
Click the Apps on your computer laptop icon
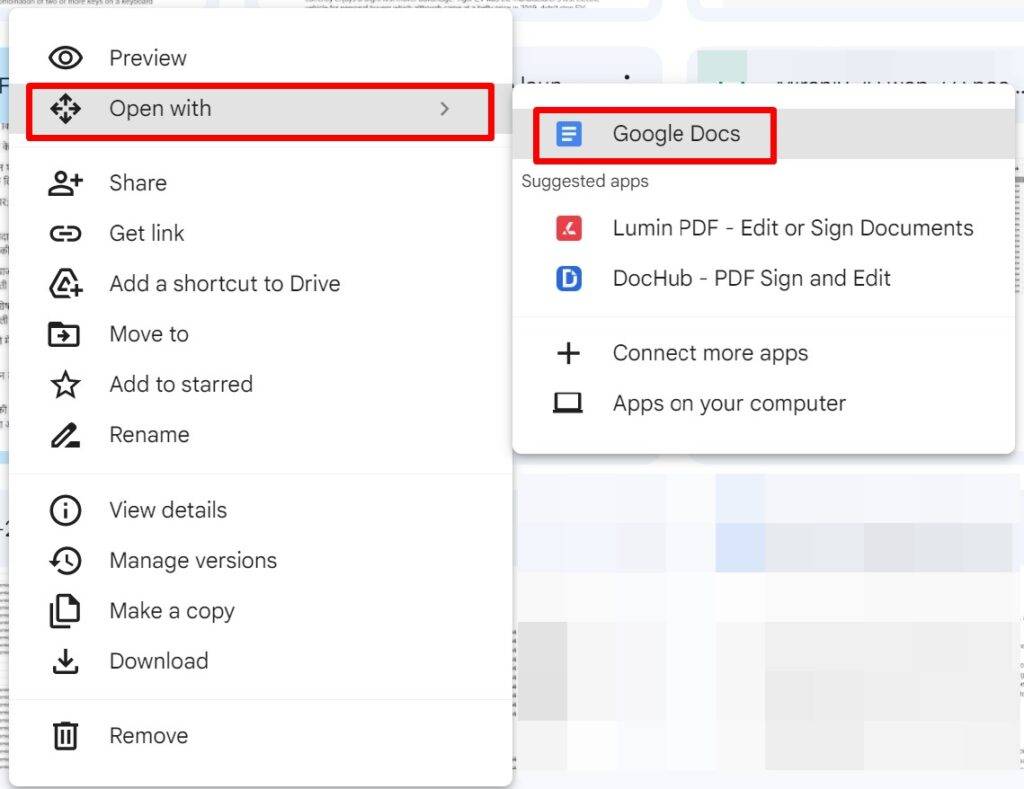point(568,403)
